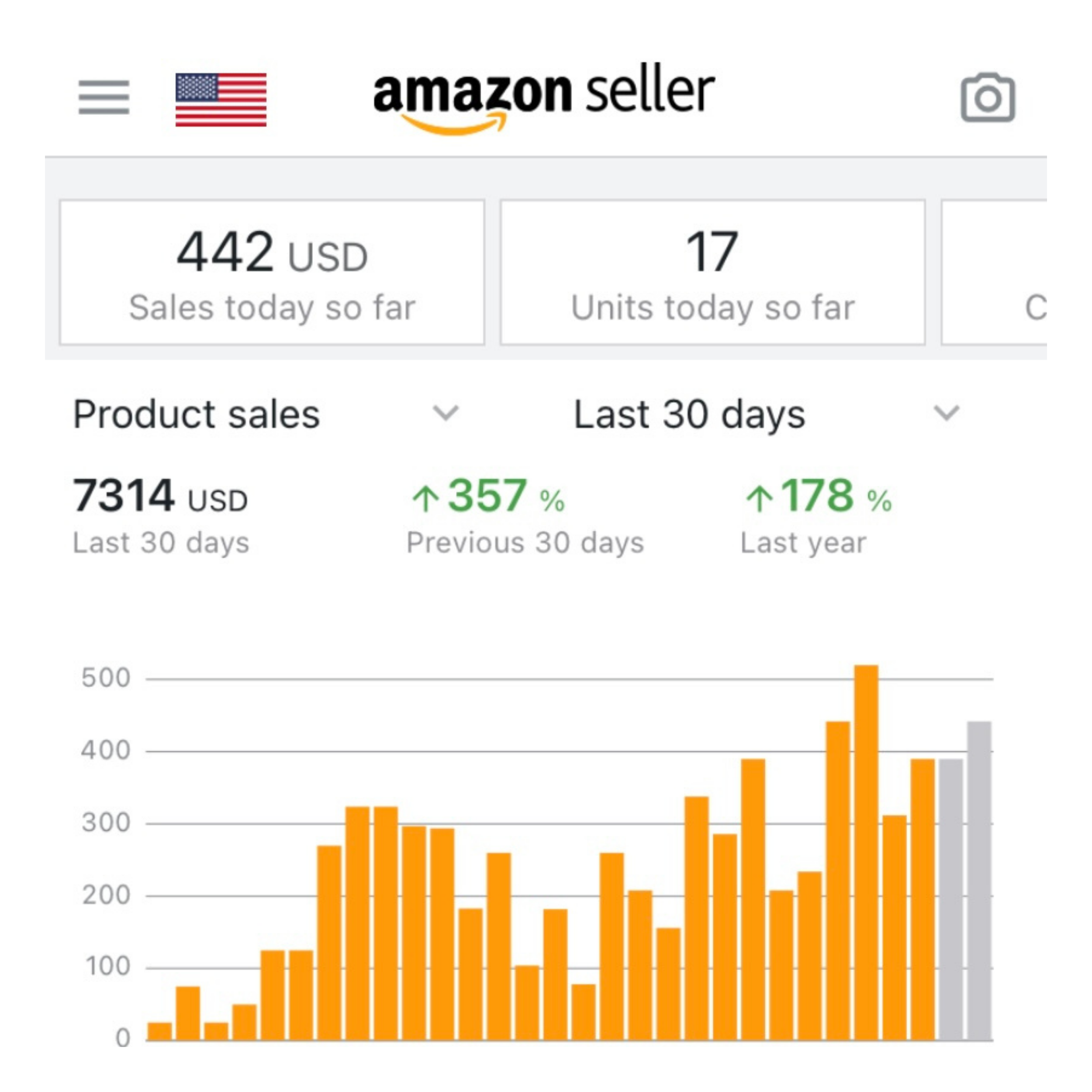Open the Last 30 days range selector
Screen dimensions: 1092x1092
[x=689, y=414]
